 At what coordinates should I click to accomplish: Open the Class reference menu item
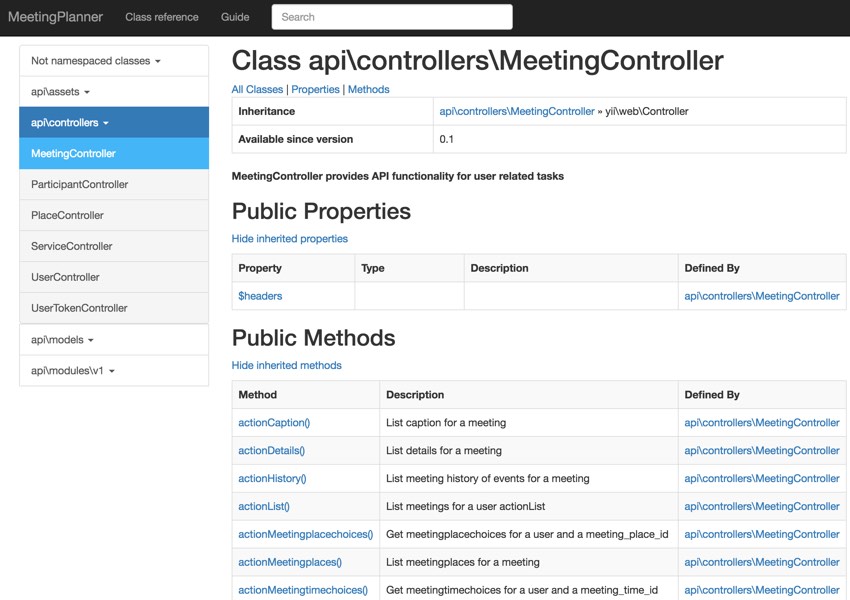tap(162, 17)
